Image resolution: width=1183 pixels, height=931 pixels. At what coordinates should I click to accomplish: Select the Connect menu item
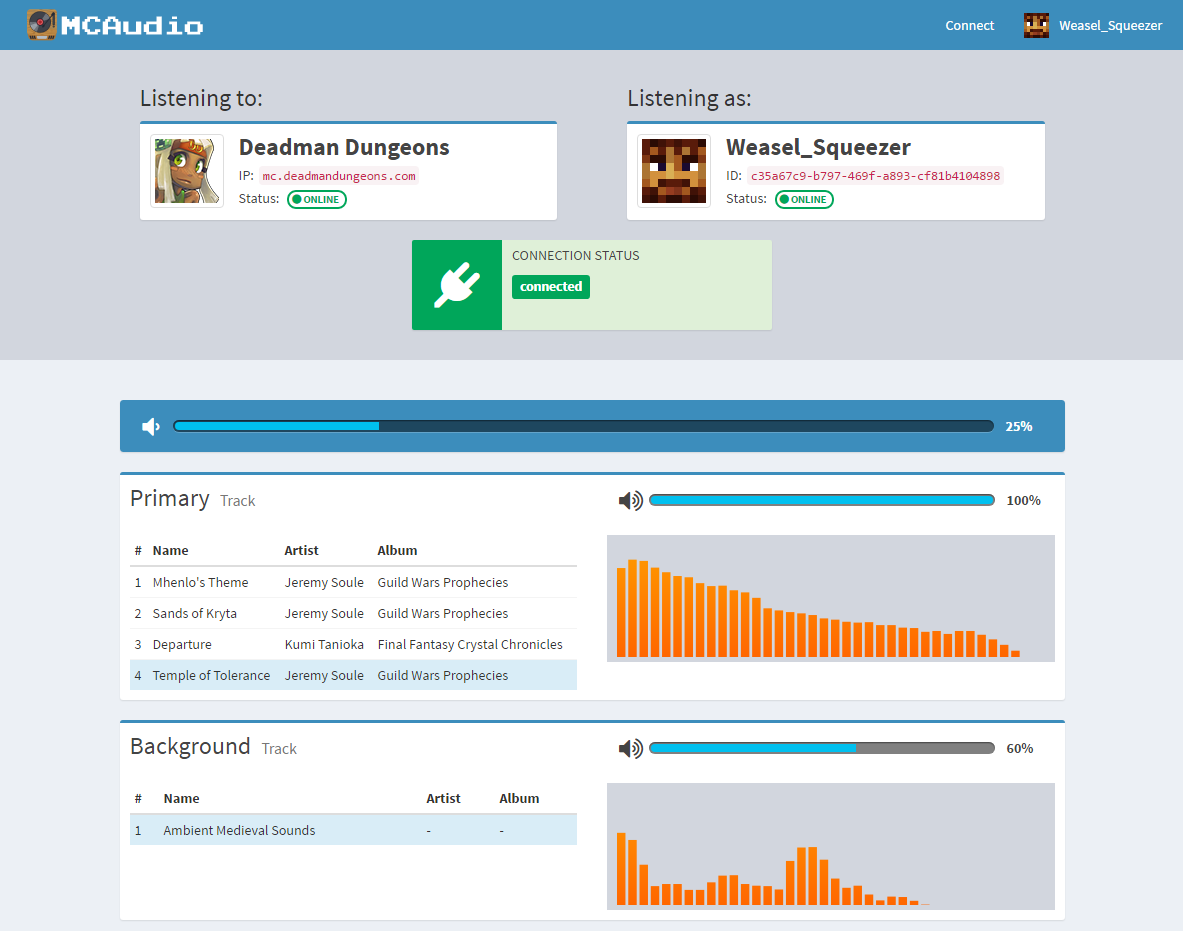pyautogui.click(x=968, y=25)
